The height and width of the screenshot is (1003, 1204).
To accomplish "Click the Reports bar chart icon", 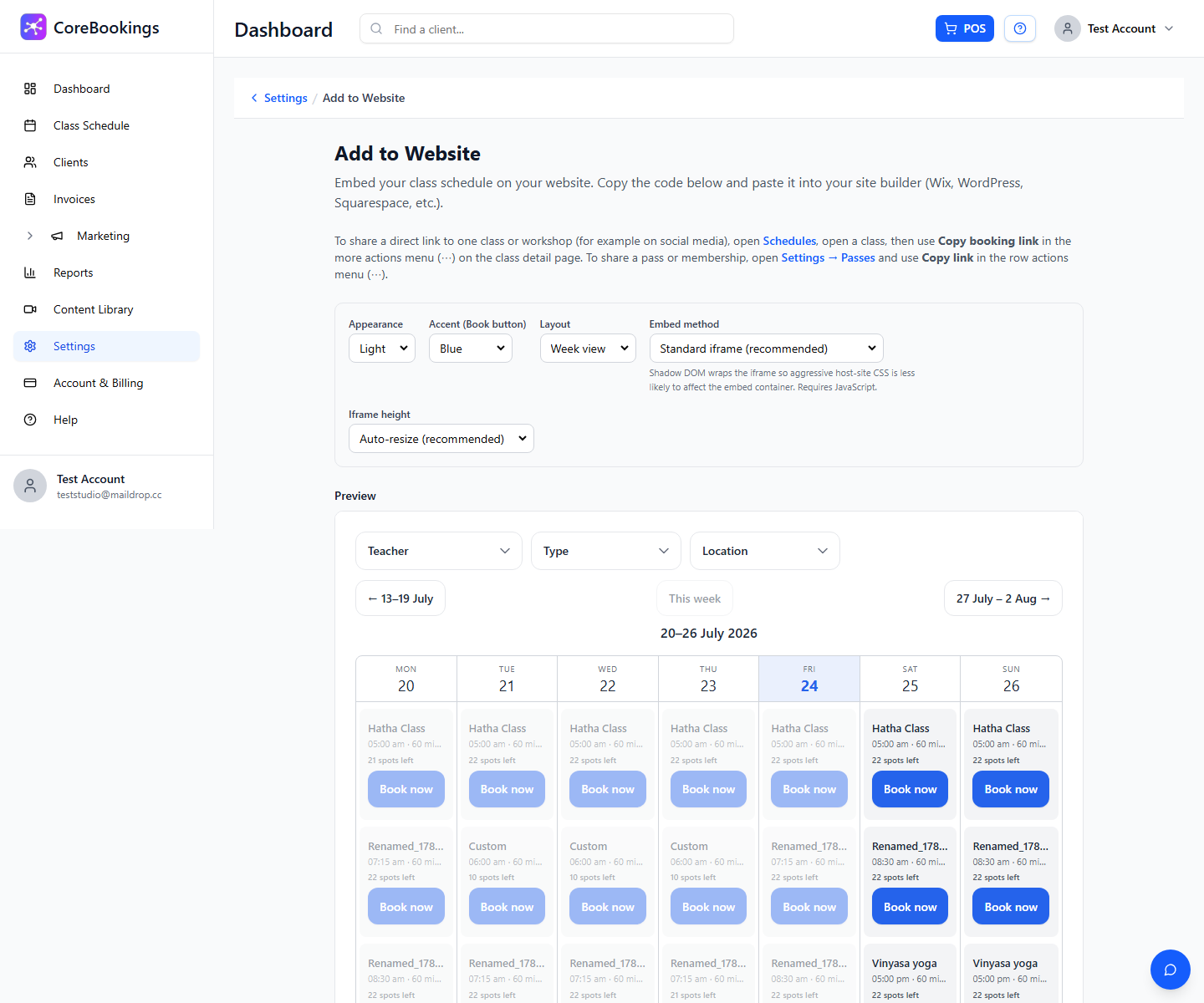I will click(x=30, y=272).
